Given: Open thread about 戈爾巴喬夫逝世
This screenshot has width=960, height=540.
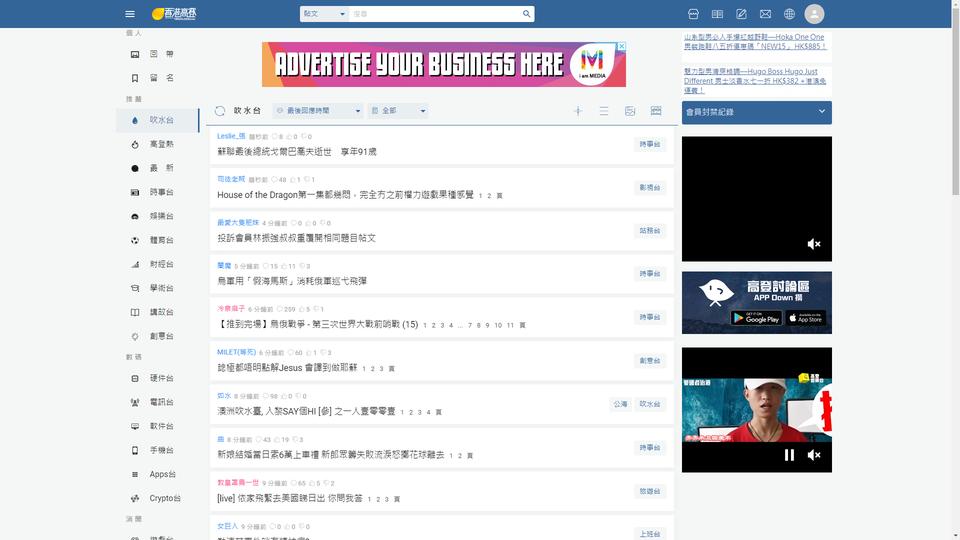Looking at the screenshot, I should click(297, 151).
